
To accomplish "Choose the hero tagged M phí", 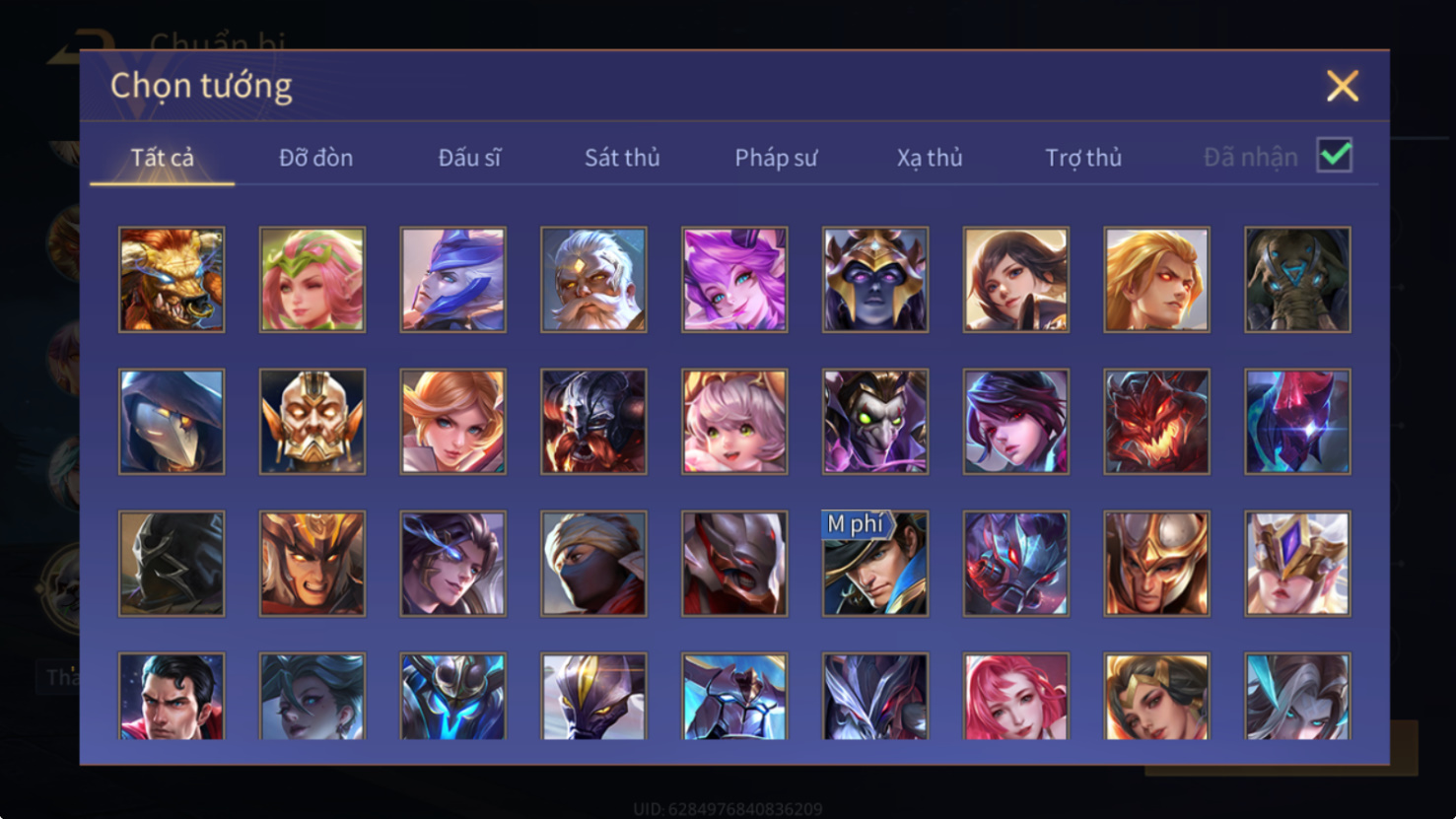I will tap(875, 564).
